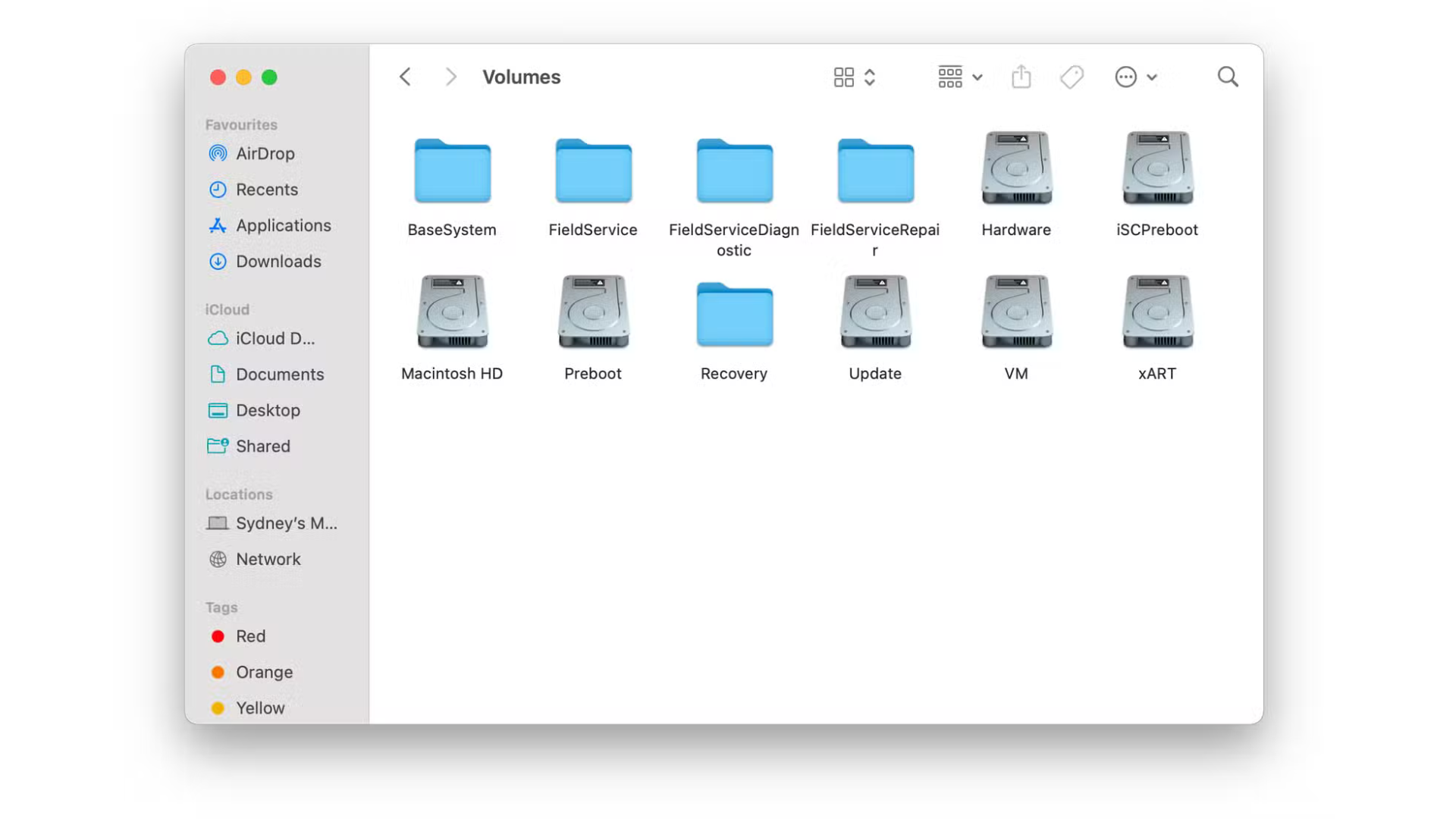1456x819 pixels.
Task: Filter by the Red tag
Action: coord(250,636)
